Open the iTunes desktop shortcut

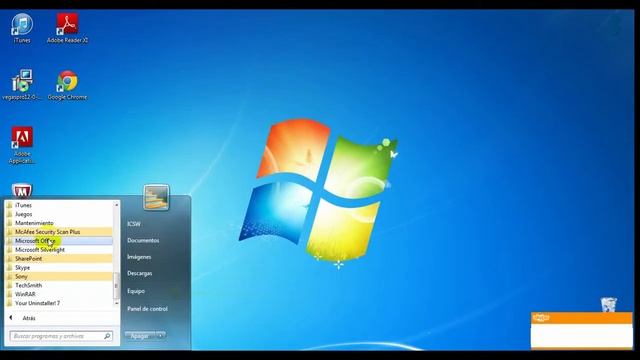coord(22,28)
